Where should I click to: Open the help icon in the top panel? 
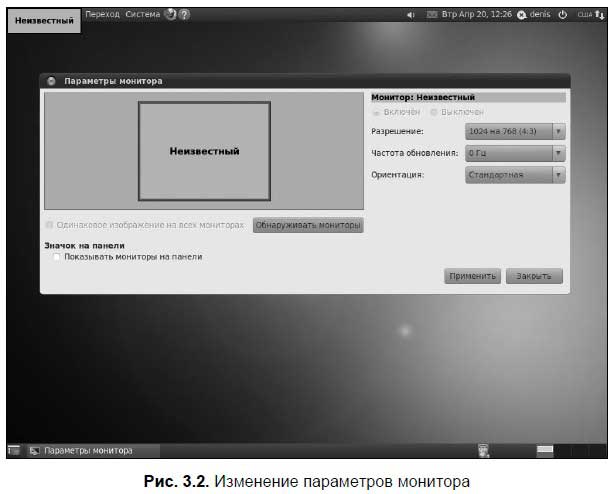[185, 15]
